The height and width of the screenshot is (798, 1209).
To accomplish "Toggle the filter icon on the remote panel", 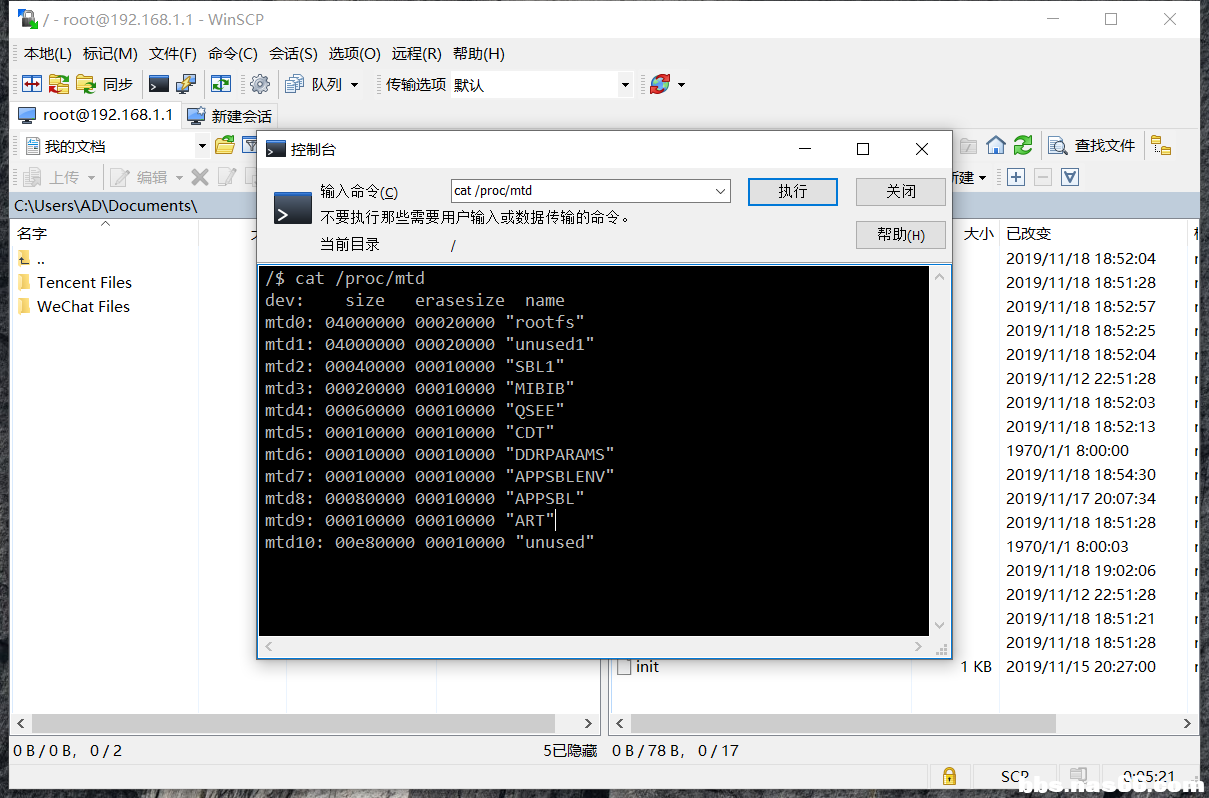I will coord(1070,177).
